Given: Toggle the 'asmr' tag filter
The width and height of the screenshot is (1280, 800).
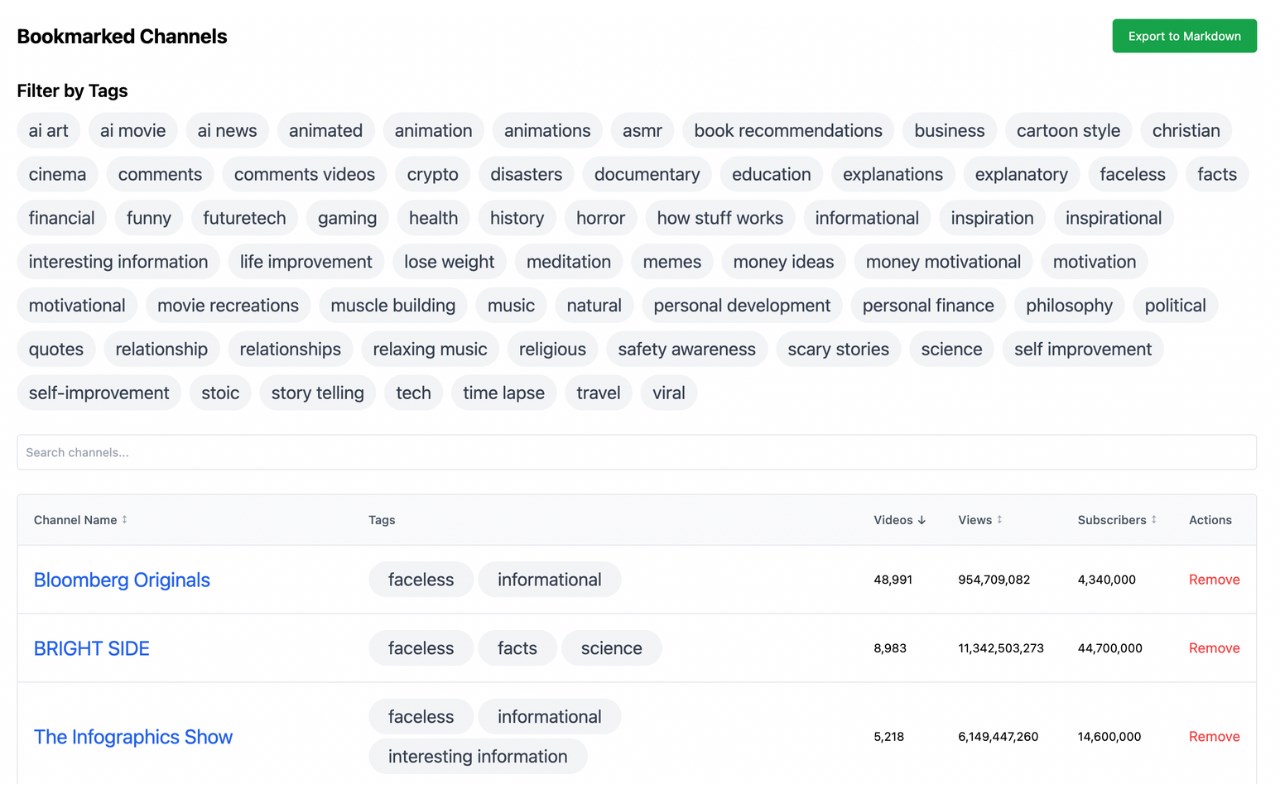Looking at the screenshot, I should 642,131.
